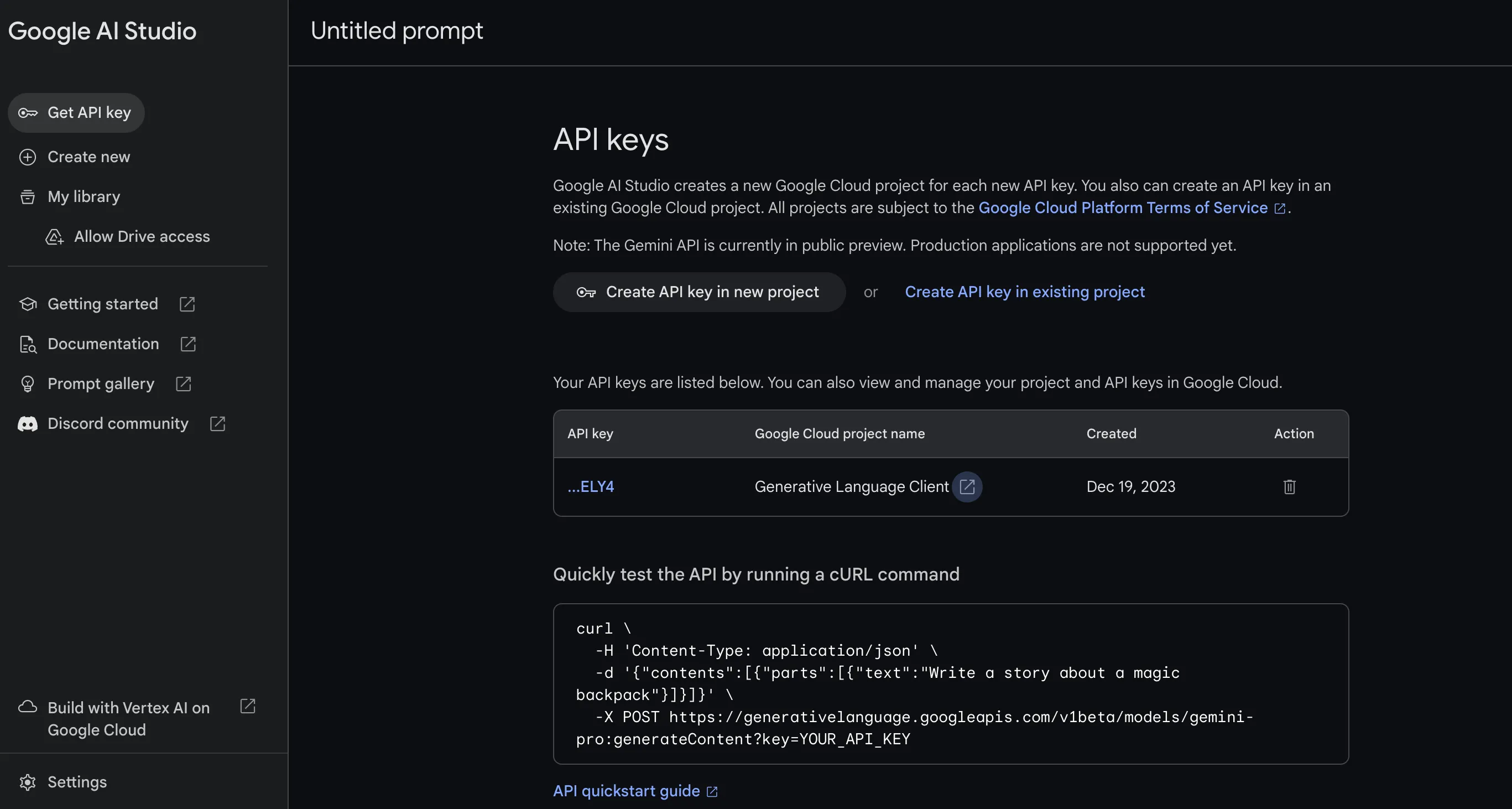Click the My library icon in sidebar
Viewport: 1512px width, 809px height.
27,196
